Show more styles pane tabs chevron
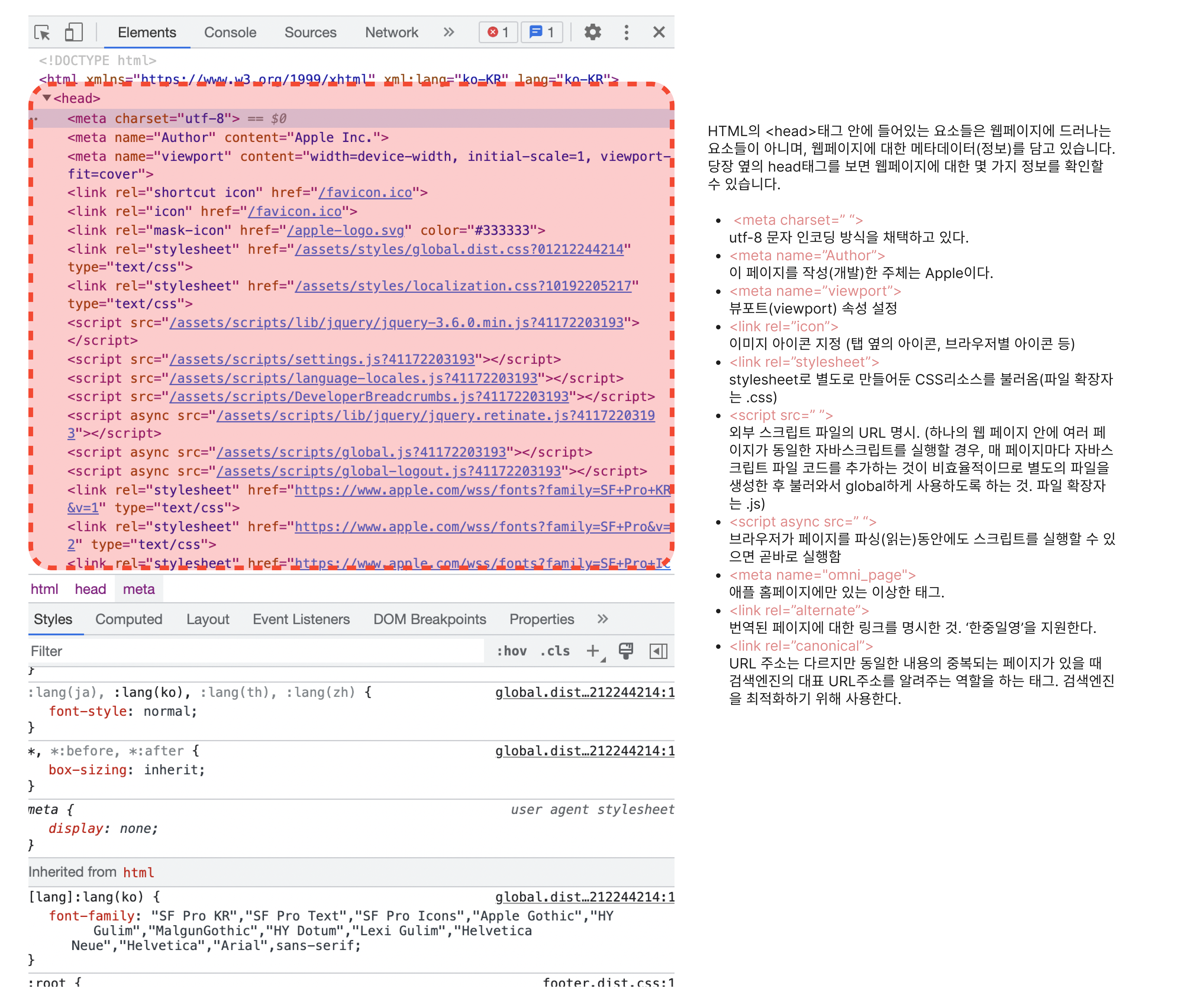Screen dimensions: 1181x1008 (602, 619)
